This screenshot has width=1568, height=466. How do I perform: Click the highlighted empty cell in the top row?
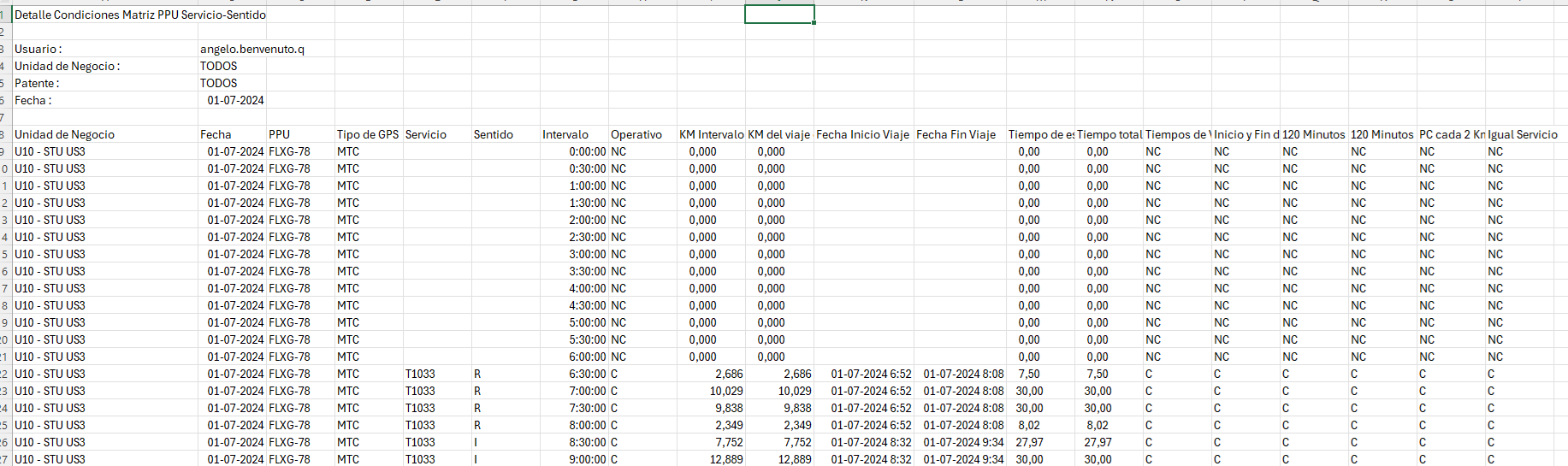(779, 15)
